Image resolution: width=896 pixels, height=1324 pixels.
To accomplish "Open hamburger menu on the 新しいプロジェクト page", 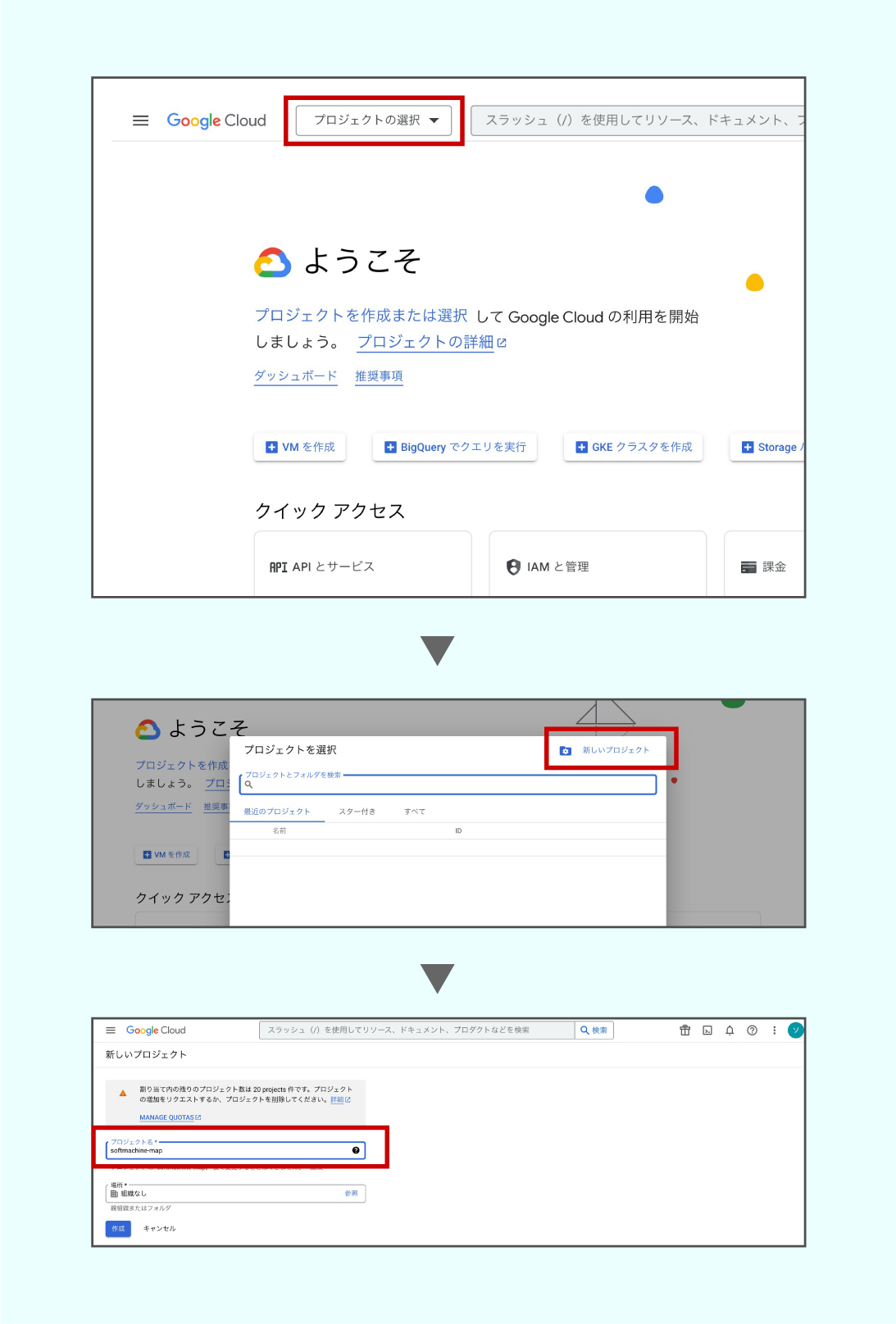I will (111, 1031).
